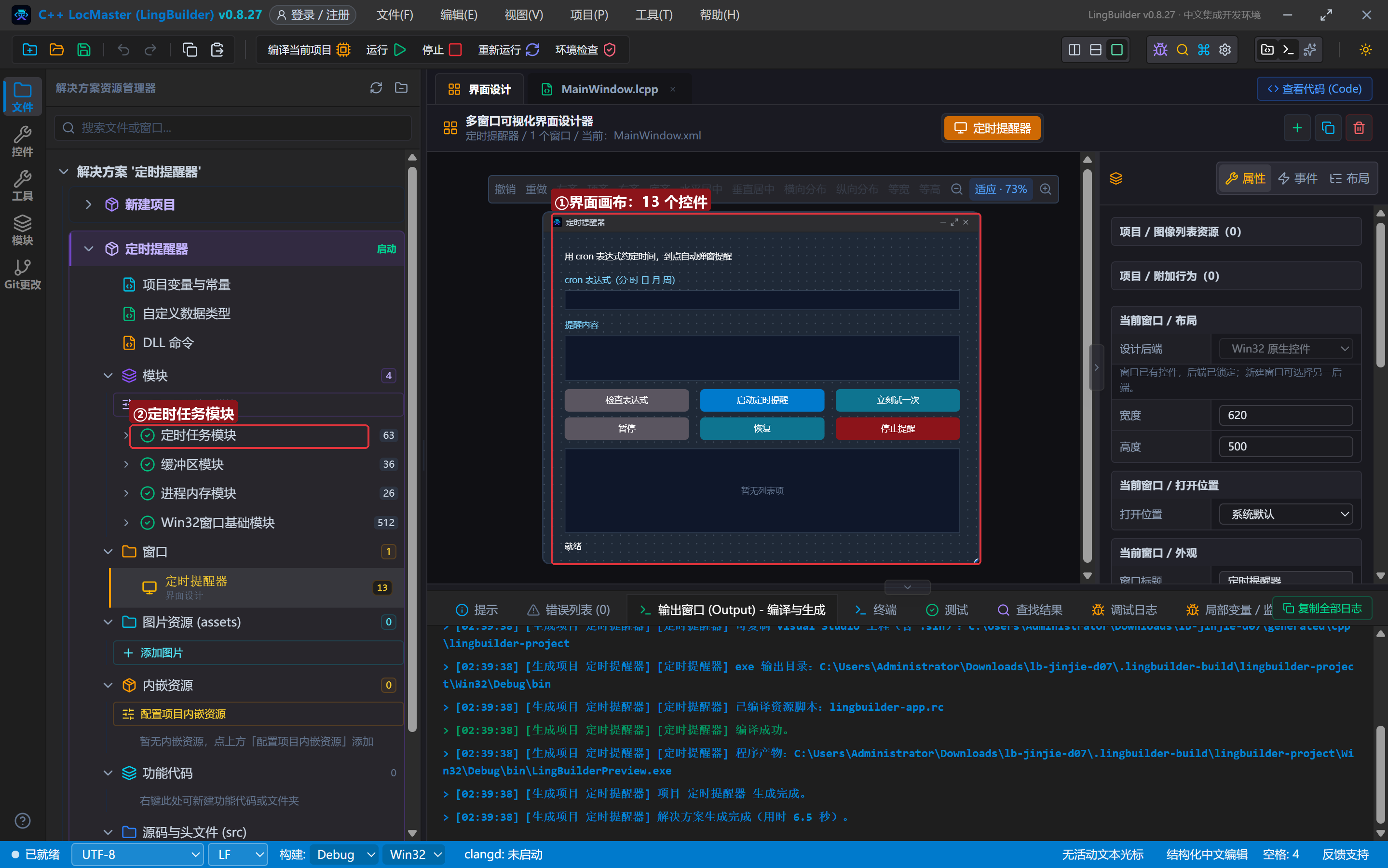The image size is (1388, 868).
Task: Open the 工具(T) menu
Action: pyautogui.click(x=653, y=15)
